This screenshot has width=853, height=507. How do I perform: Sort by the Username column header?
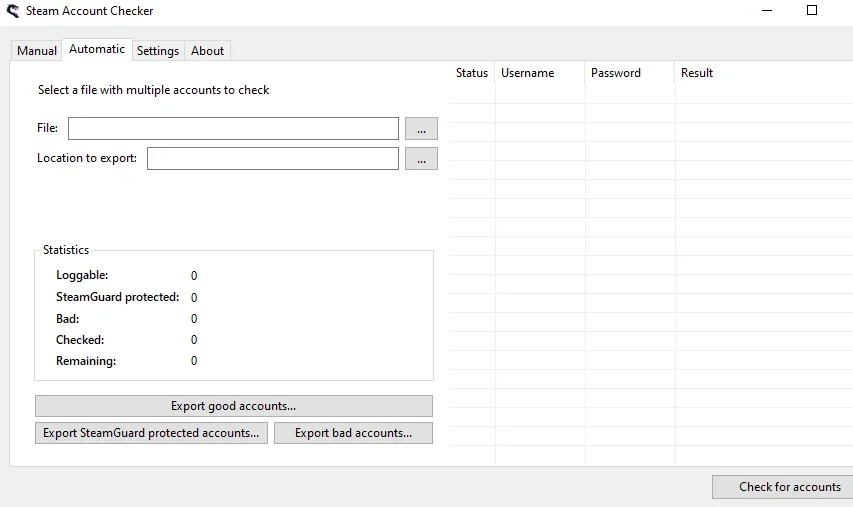pos(540,73)
